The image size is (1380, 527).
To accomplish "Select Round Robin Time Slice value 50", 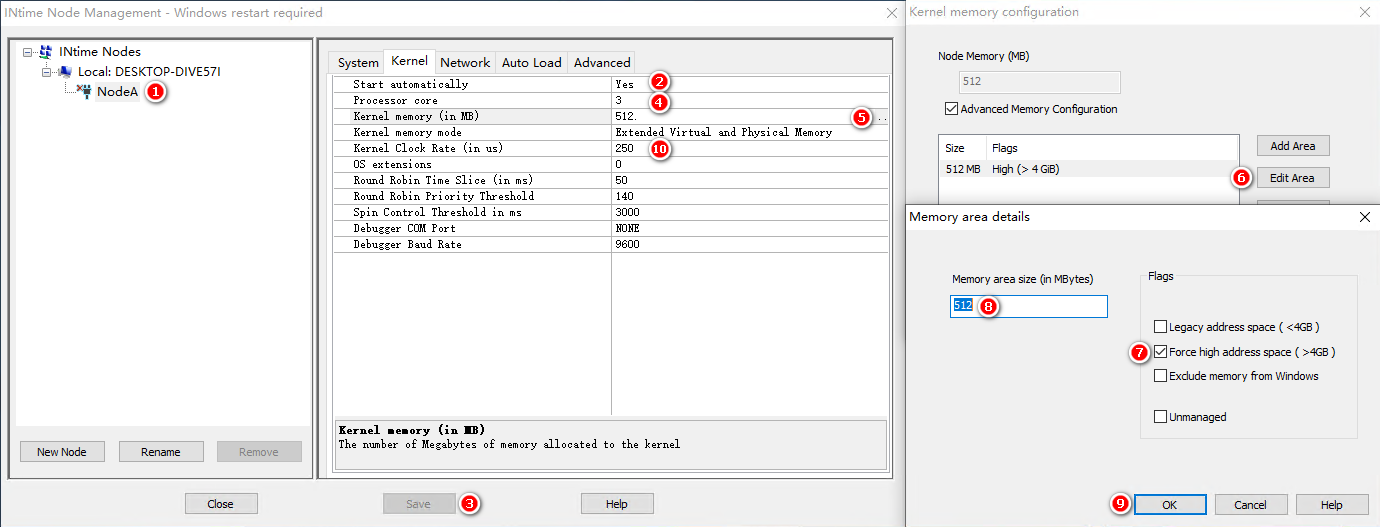I will click(622, 181).
